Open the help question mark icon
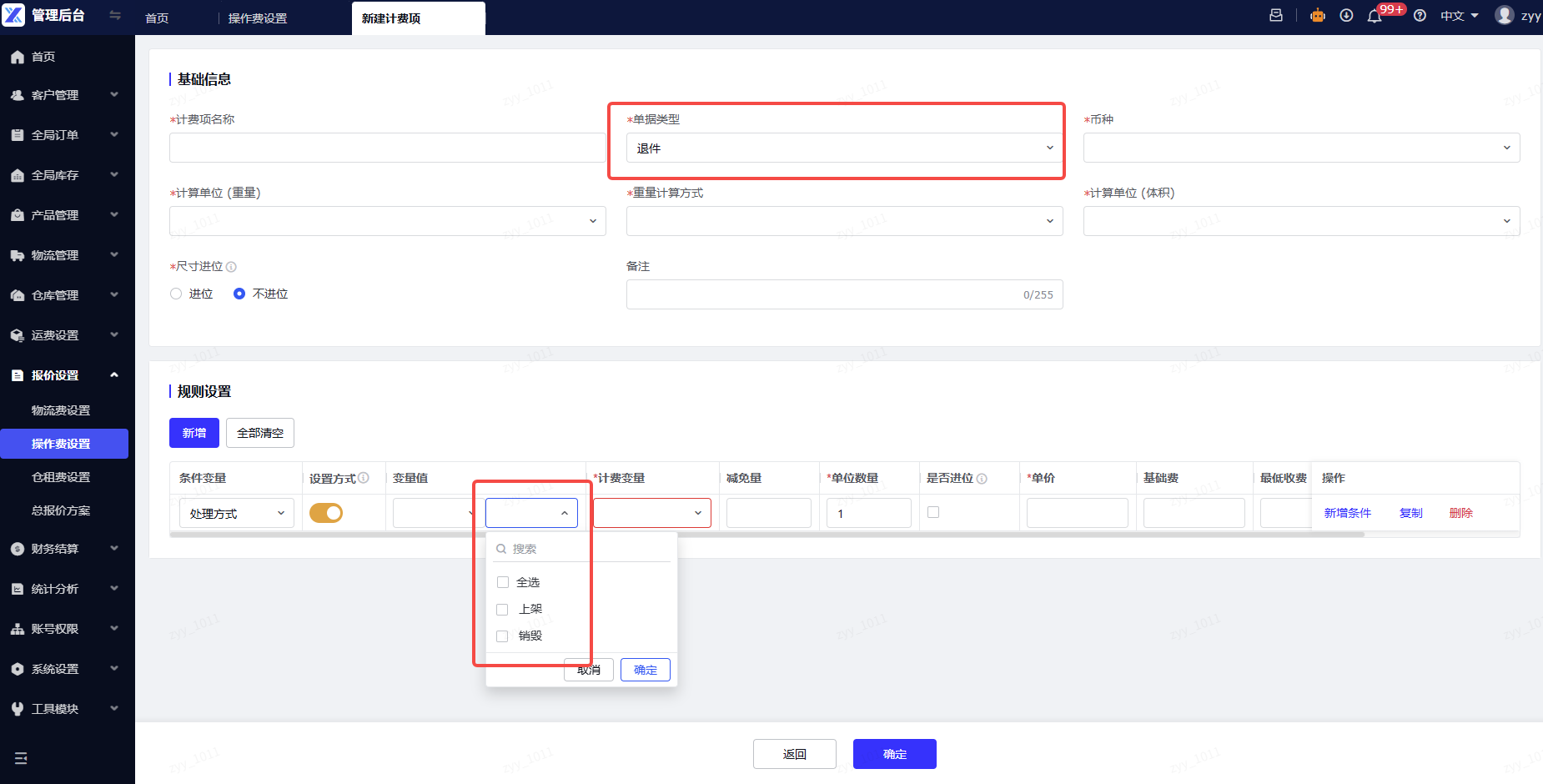 (x=1420, y=15)
